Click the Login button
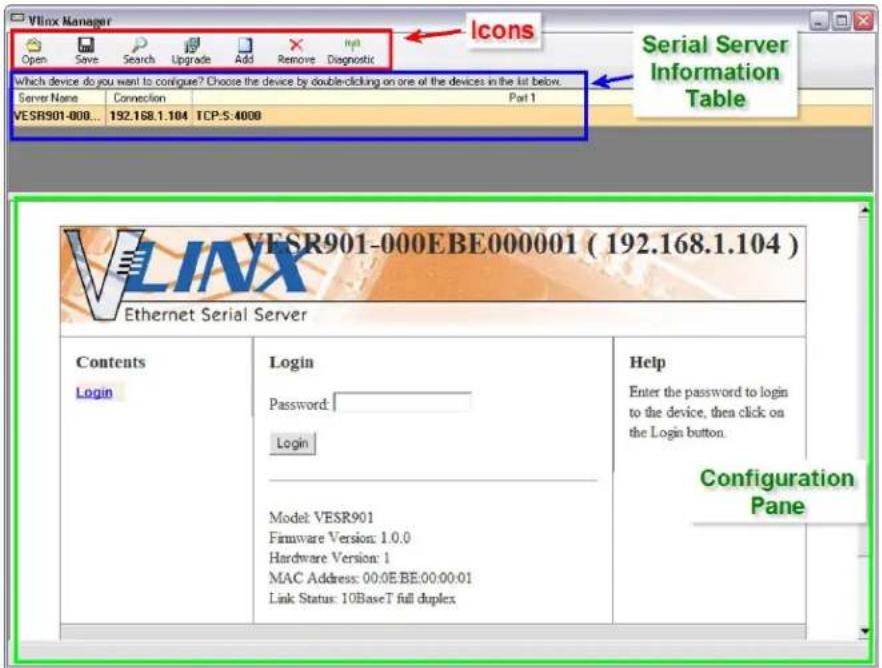Image resolution: width=882 pixels, height=668 pixels. pyautogui.click(x=292, y=443)
